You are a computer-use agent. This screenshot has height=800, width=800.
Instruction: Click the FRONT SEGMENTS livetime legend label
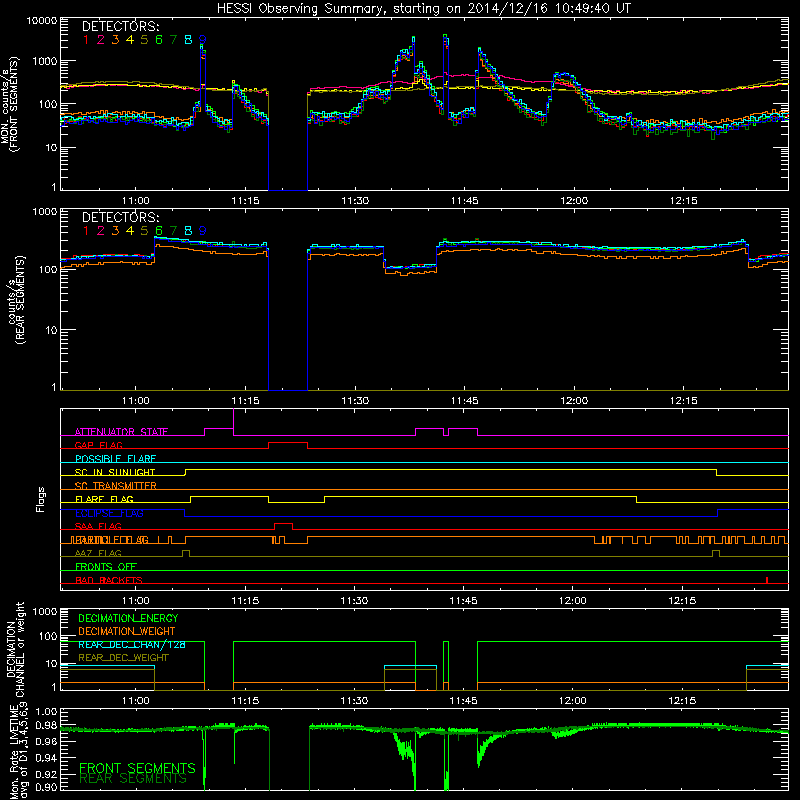pyautogui.click(x=137, y=768)
